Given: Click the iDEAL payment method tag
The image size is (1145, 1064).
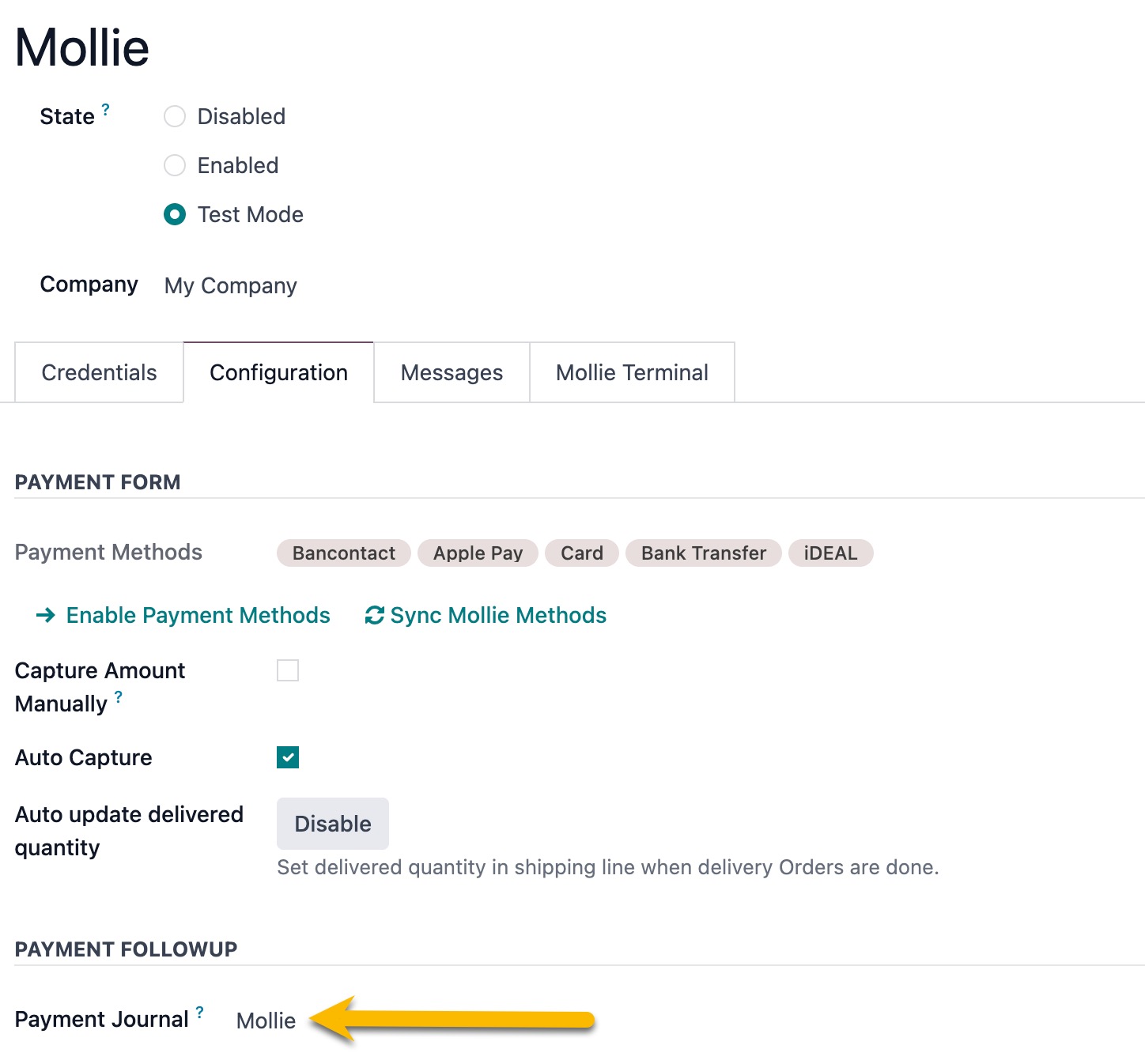Looking at the screenshot, I should pos(830,553).
